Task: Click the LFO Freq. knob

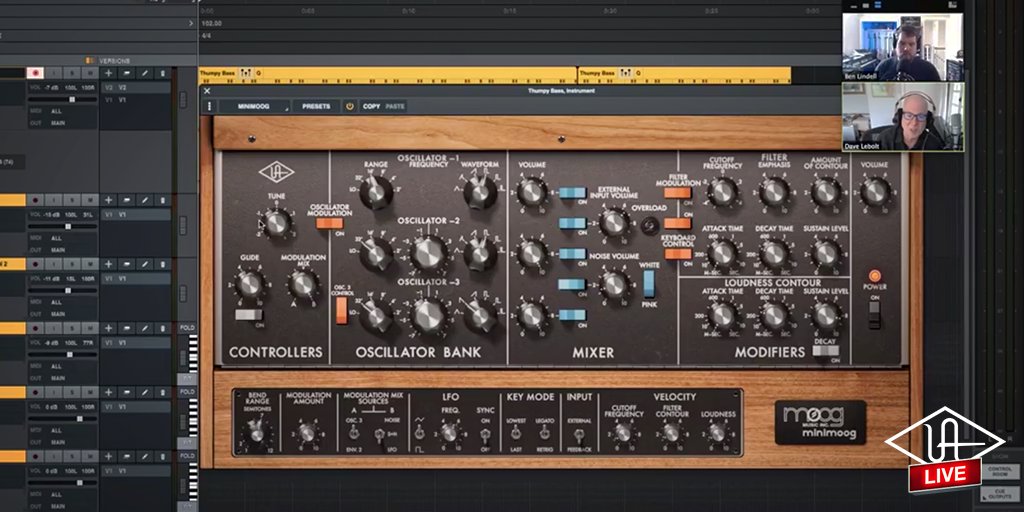Action: [449, 433]
